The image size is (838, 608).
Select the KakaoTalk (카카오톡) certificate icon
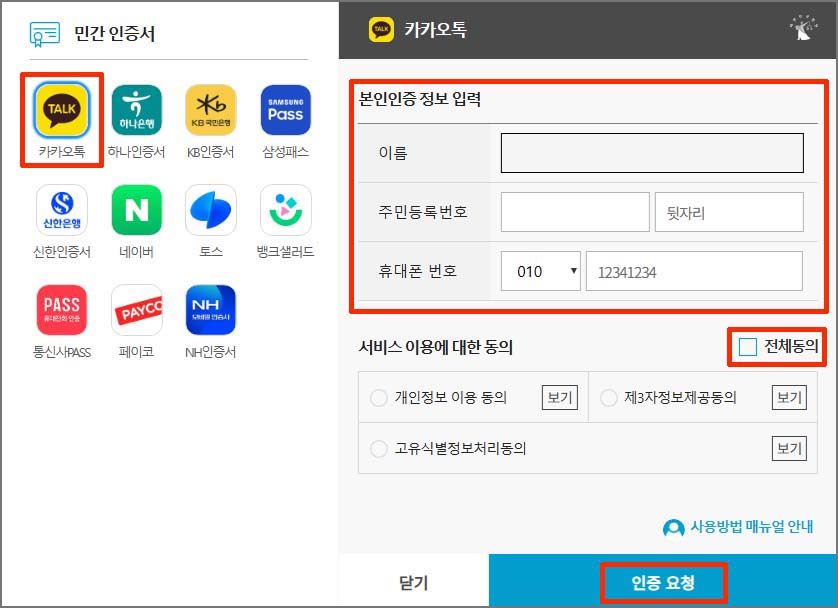61,110
